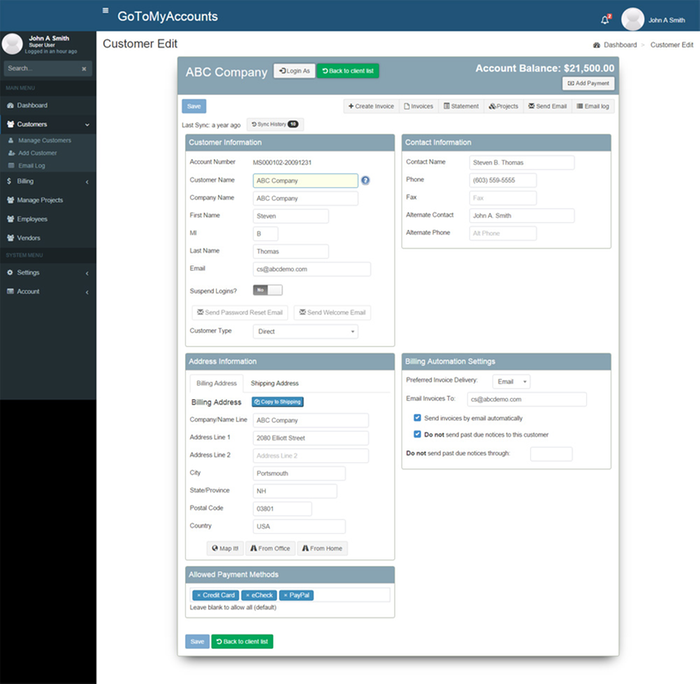The width and height of the screenshot is (700, 684).
Task: Click the Phone input field
Action: coord(503,180)
